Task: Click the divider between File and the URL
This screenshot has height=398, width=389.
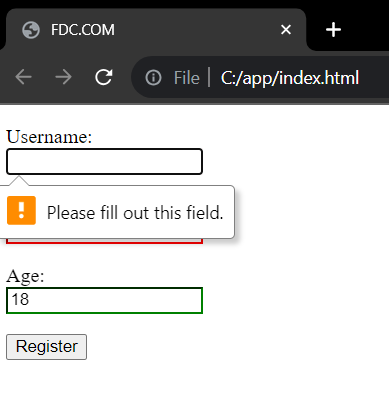Action: point(209,77)
